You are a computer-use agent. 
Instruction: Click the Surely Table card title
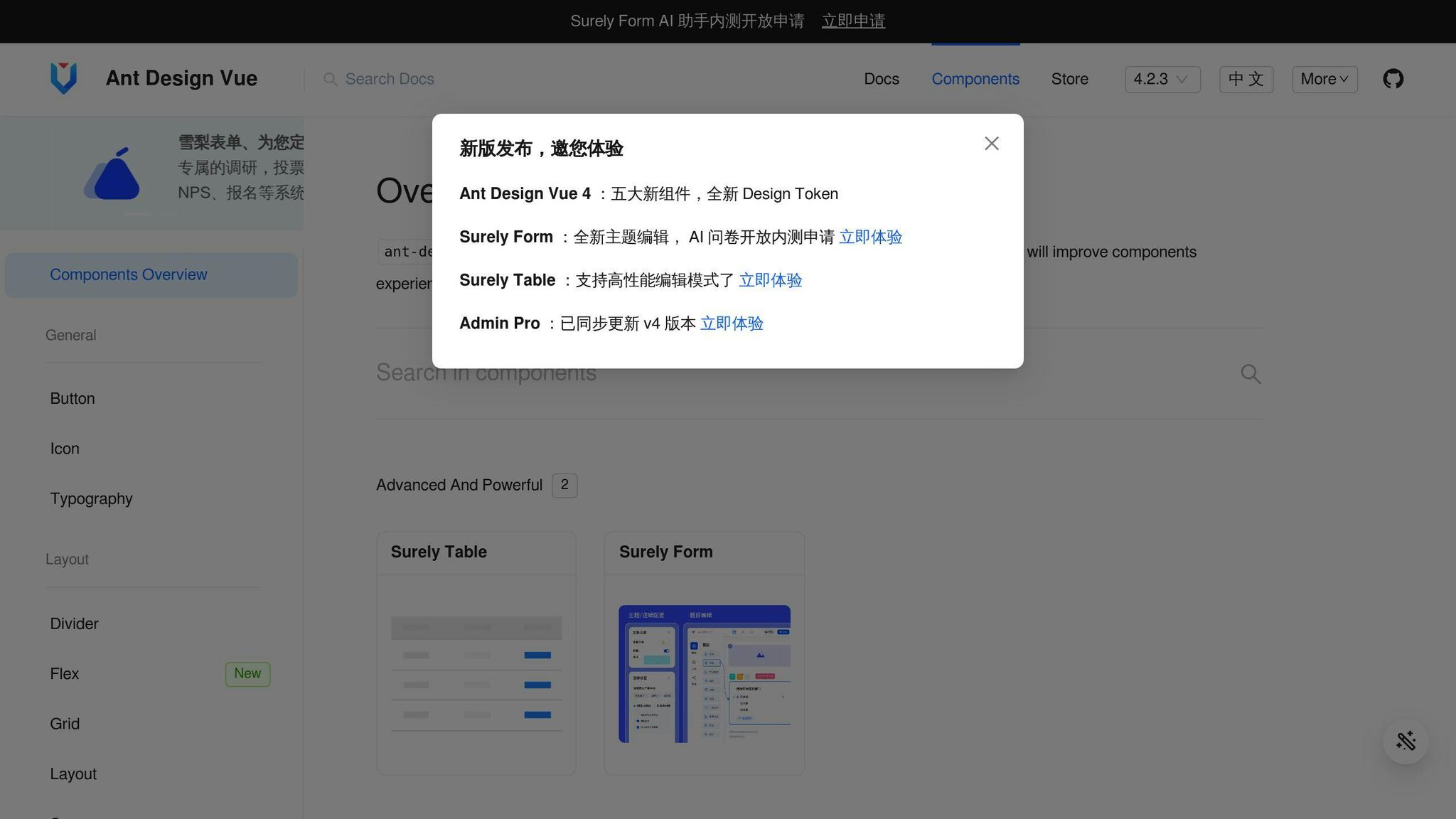[439, 552]
